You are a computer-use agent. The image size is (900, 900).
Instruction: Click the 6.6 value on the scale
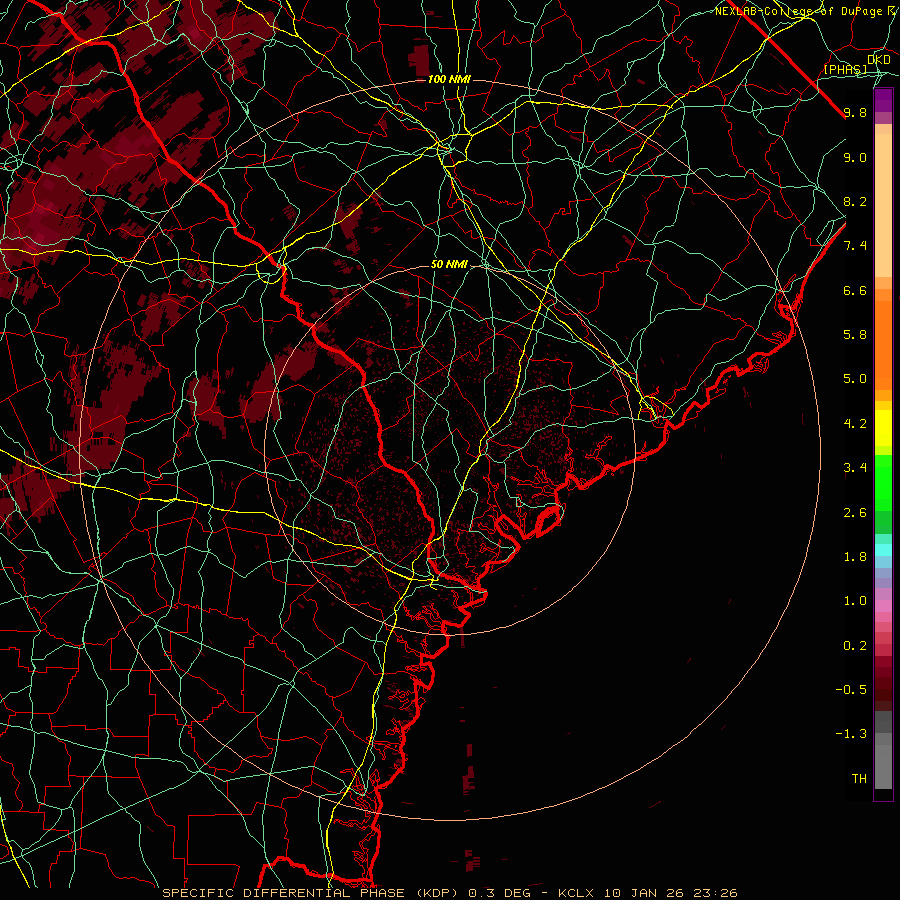click(x=855, y=290)
